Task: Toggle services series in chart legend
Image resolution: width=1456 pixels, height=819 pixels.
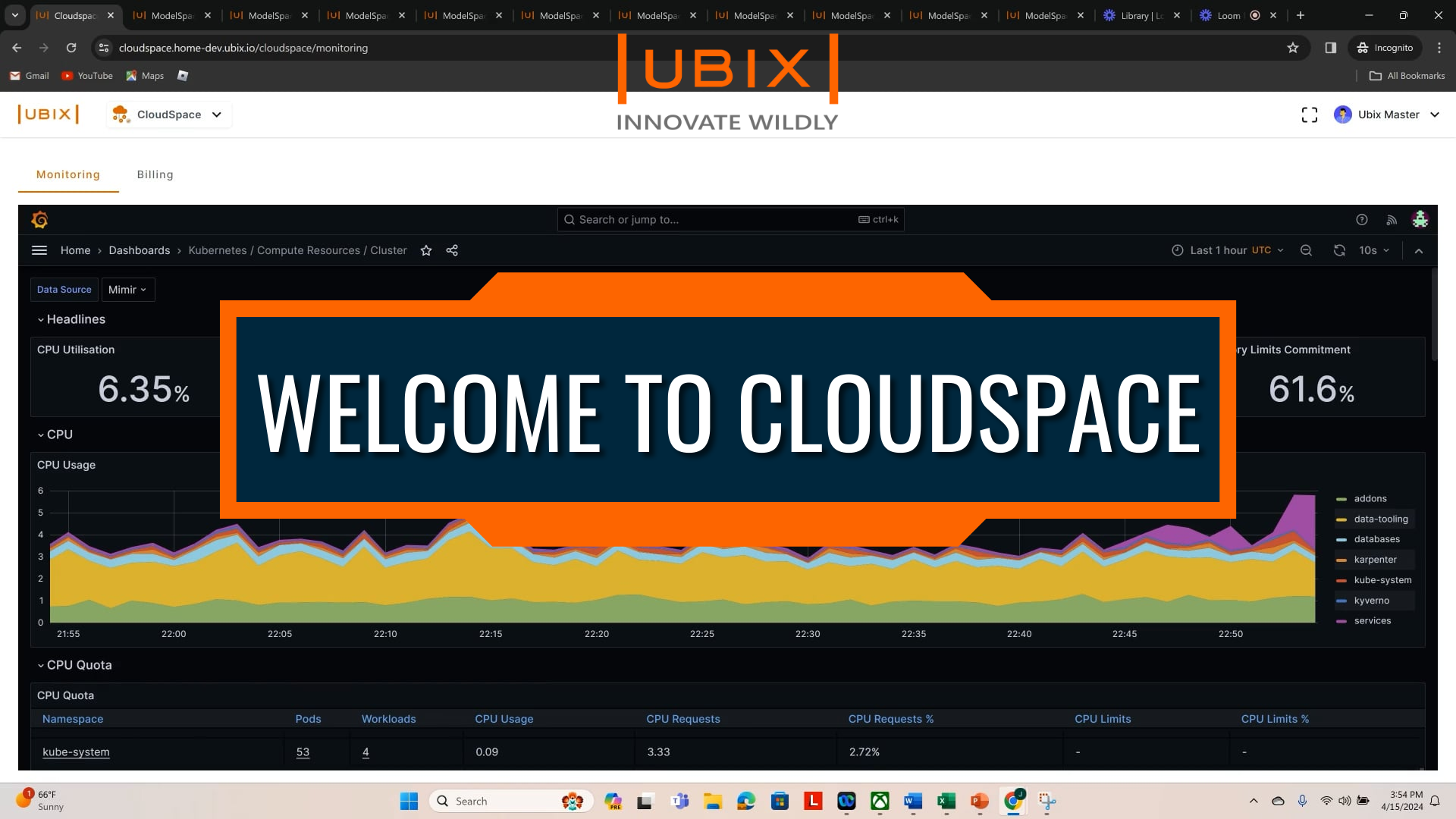Action: 1372,620
